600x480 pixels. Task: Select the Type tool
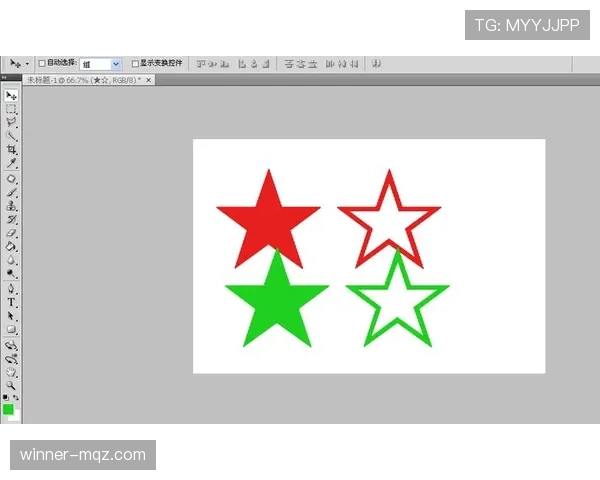coord(11,302)
